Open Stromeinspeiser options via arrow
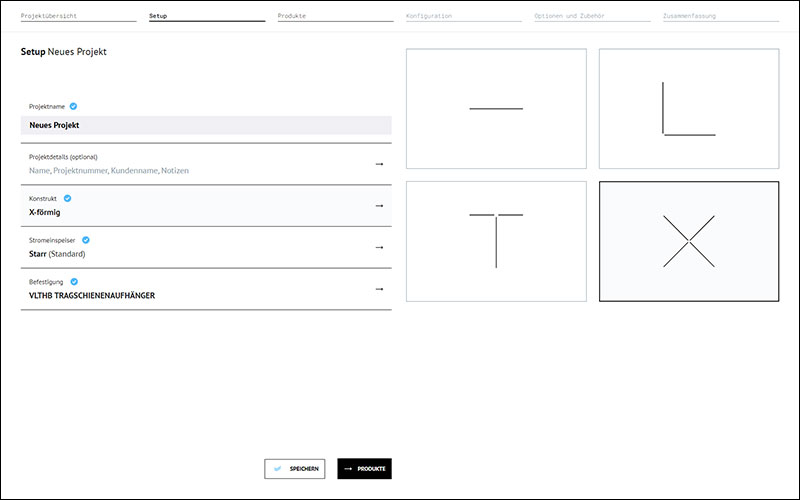 pyautogui.click(x=379, y=247)
